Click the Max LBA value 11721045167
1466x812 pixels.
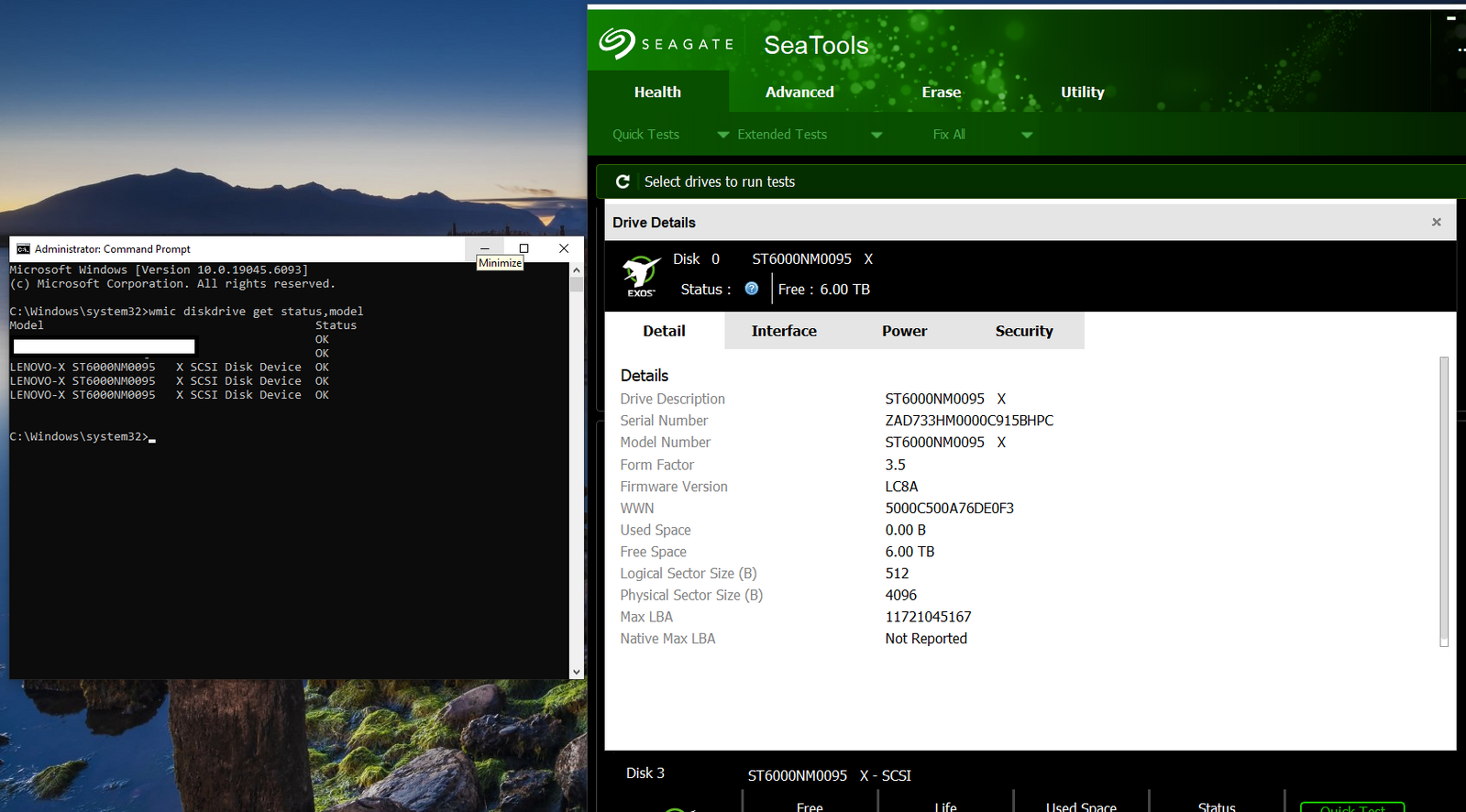(928, 617)
